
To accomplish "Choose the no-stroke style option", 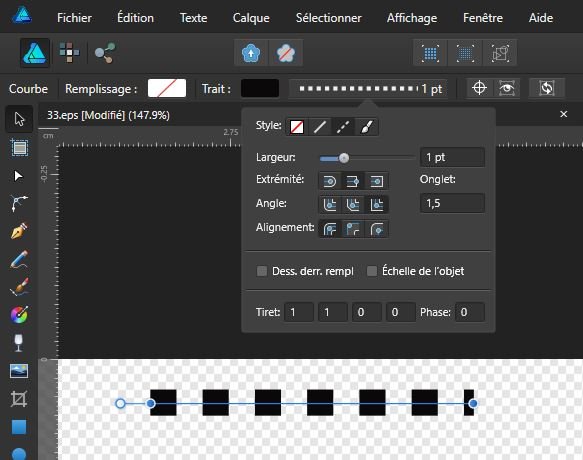I will [x=297, y=127].
